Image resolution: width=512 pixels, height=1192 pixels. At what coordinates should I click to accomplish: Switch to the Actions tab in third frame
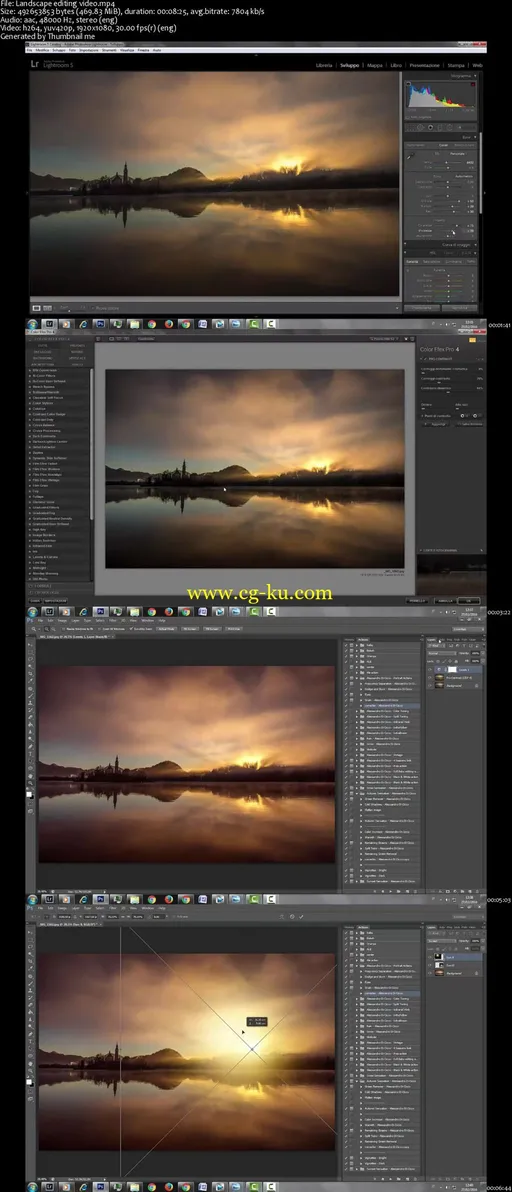coord(363,639)
